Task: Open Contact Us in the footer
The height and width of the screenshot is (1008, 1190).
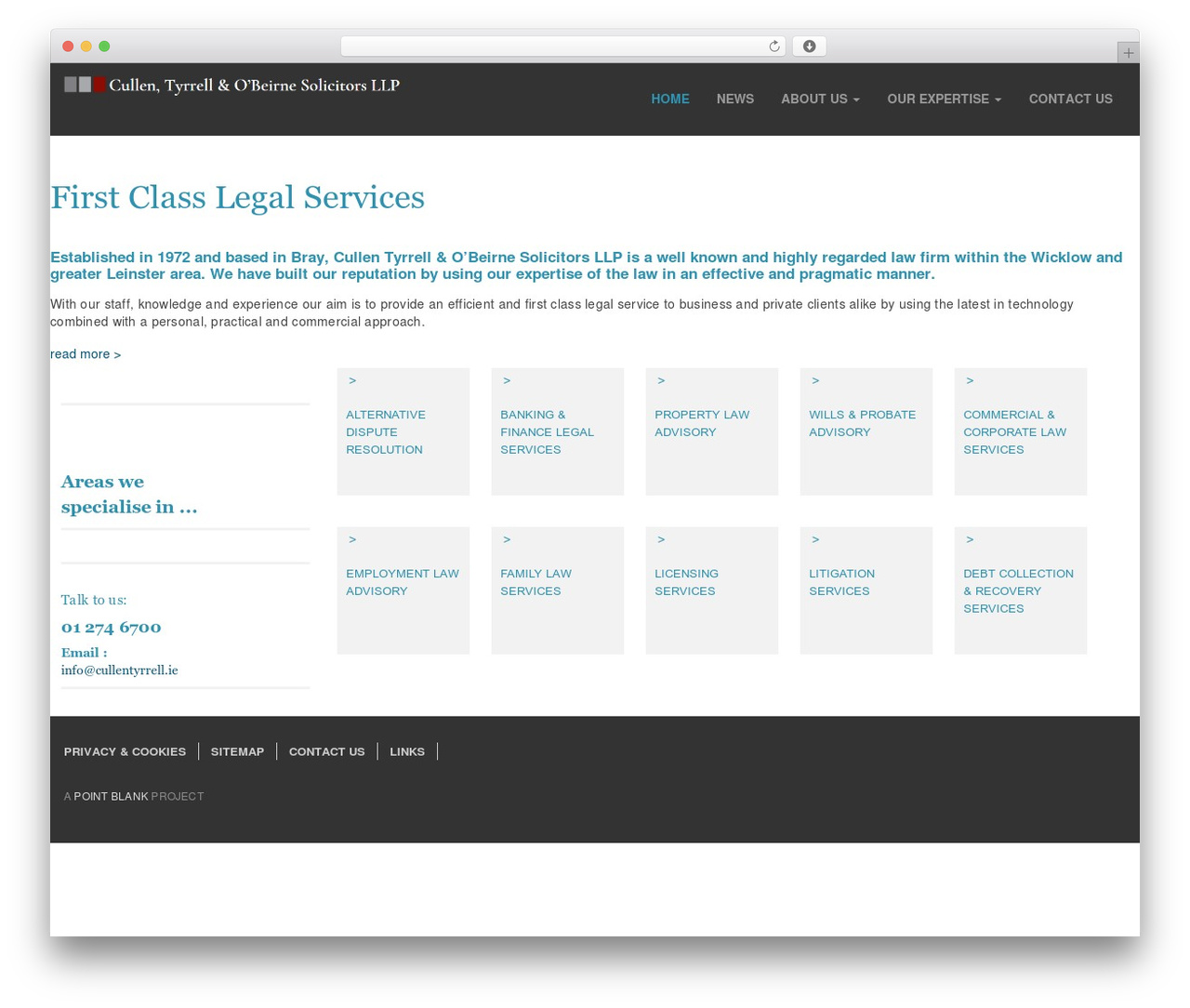Action: click(326, 751)
